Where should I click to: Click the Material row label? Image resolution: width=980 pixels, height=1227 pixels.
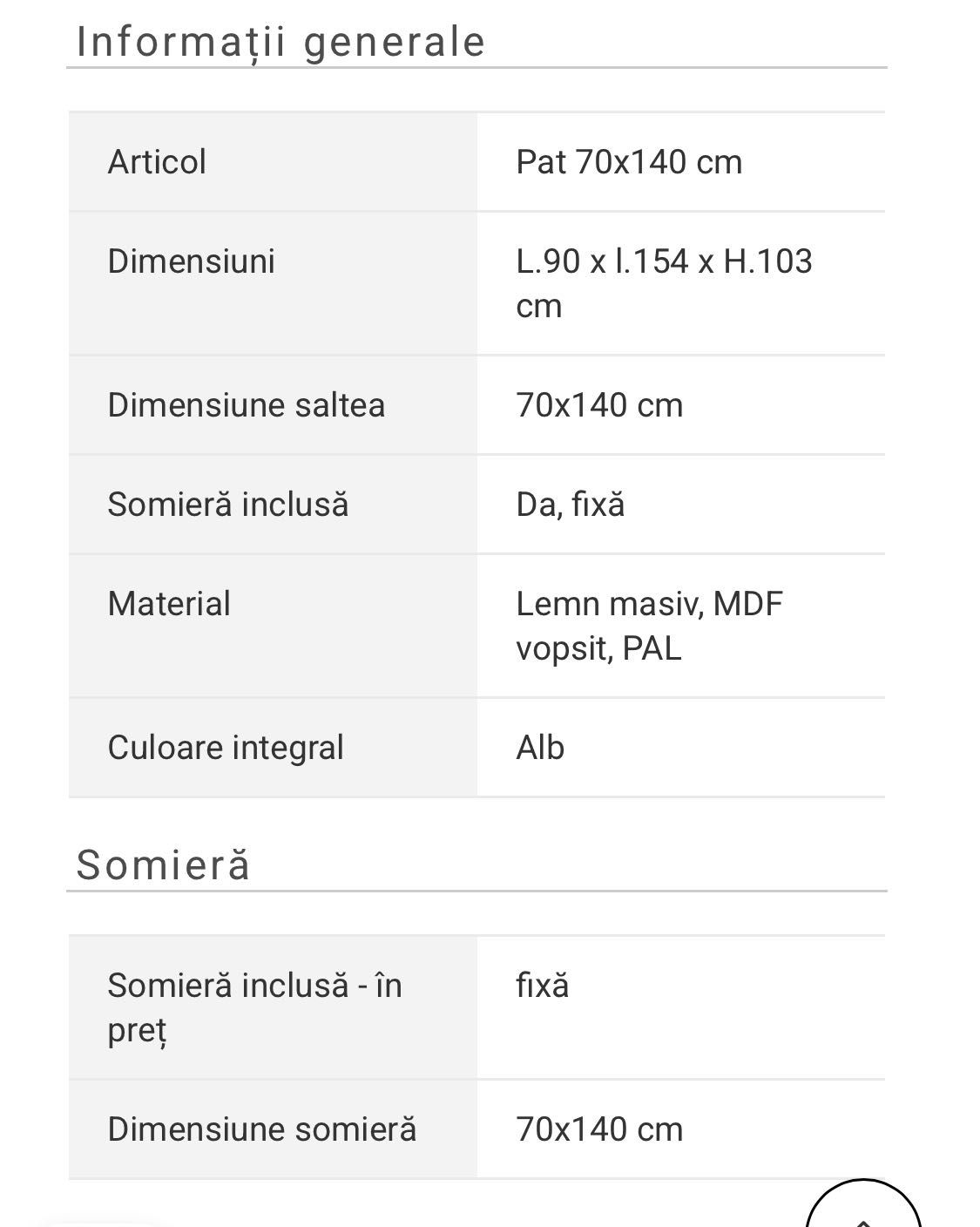(169, 604)
